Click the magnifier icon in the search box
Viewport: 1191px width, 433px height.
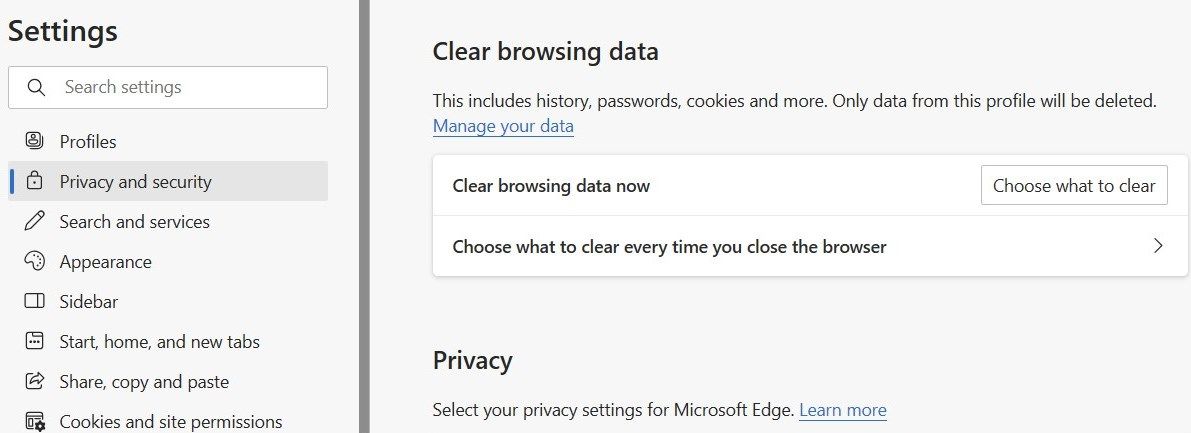pos(36,87)
